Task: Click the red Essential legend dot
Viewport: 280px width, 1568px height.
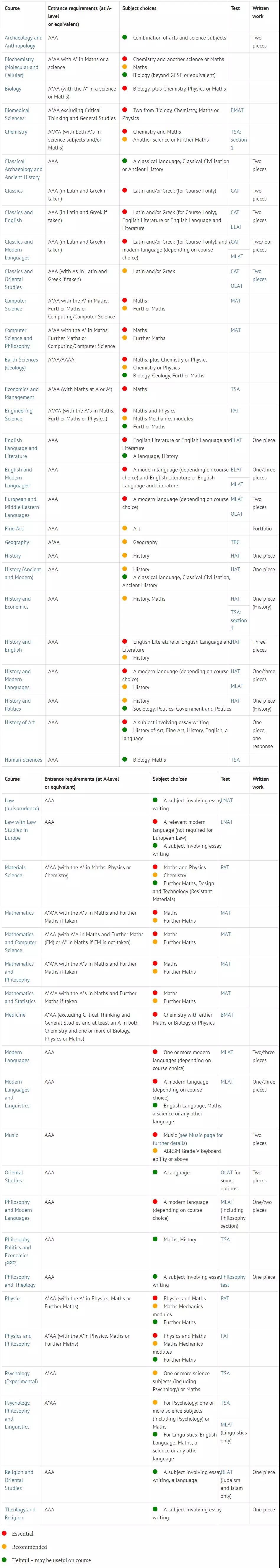Action: pos(4,1533)
